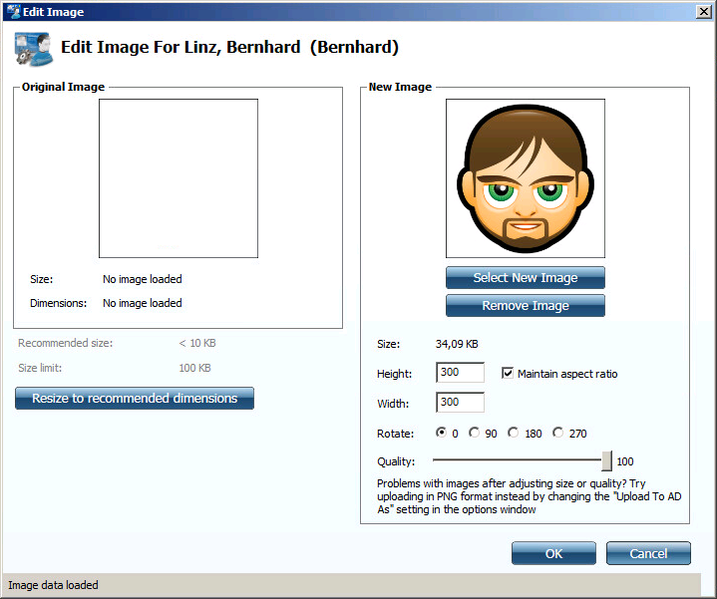Click Resize to recommended dimensions
Screen dimensions: 717x599
click(x=134, y=398)
